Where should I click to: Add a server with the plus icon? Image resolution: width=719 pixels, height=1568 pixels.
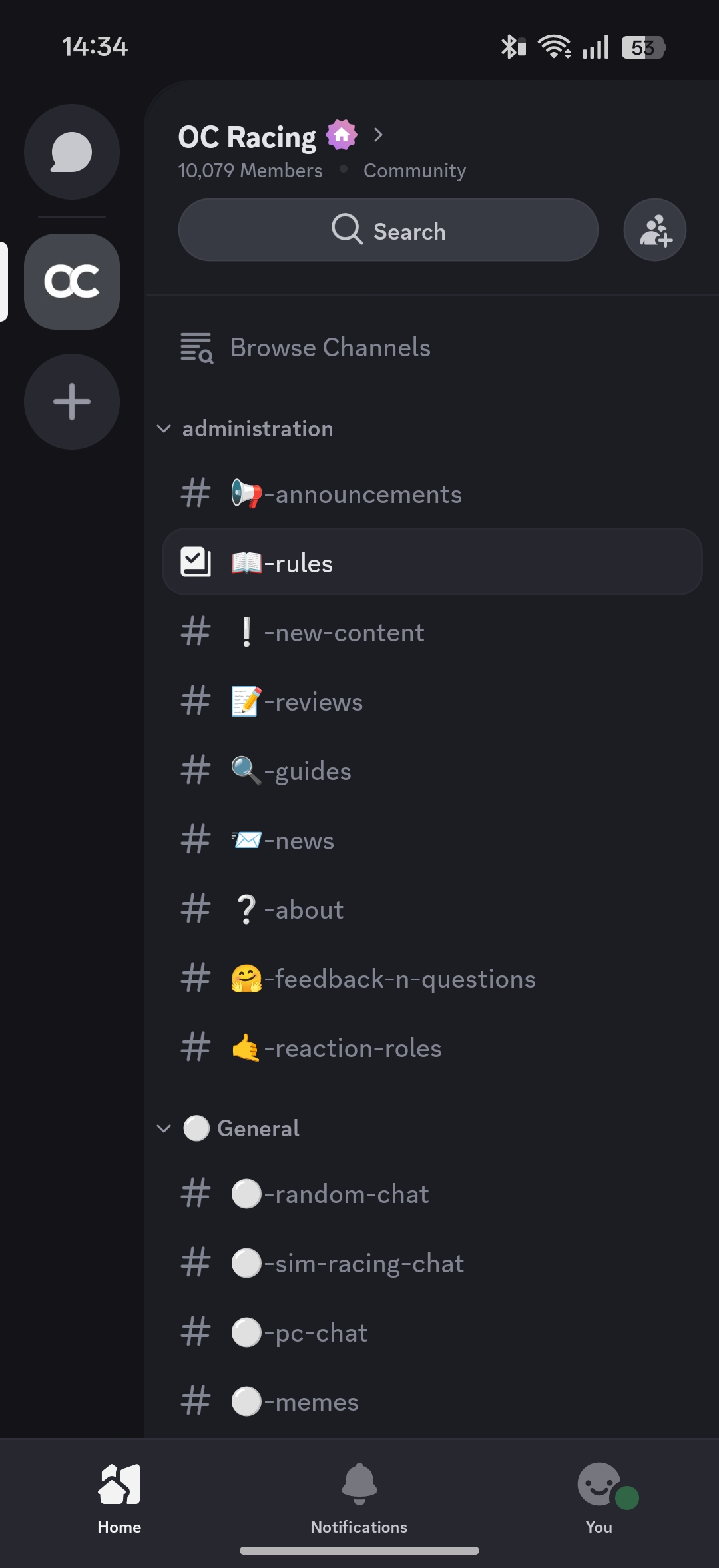71,401
